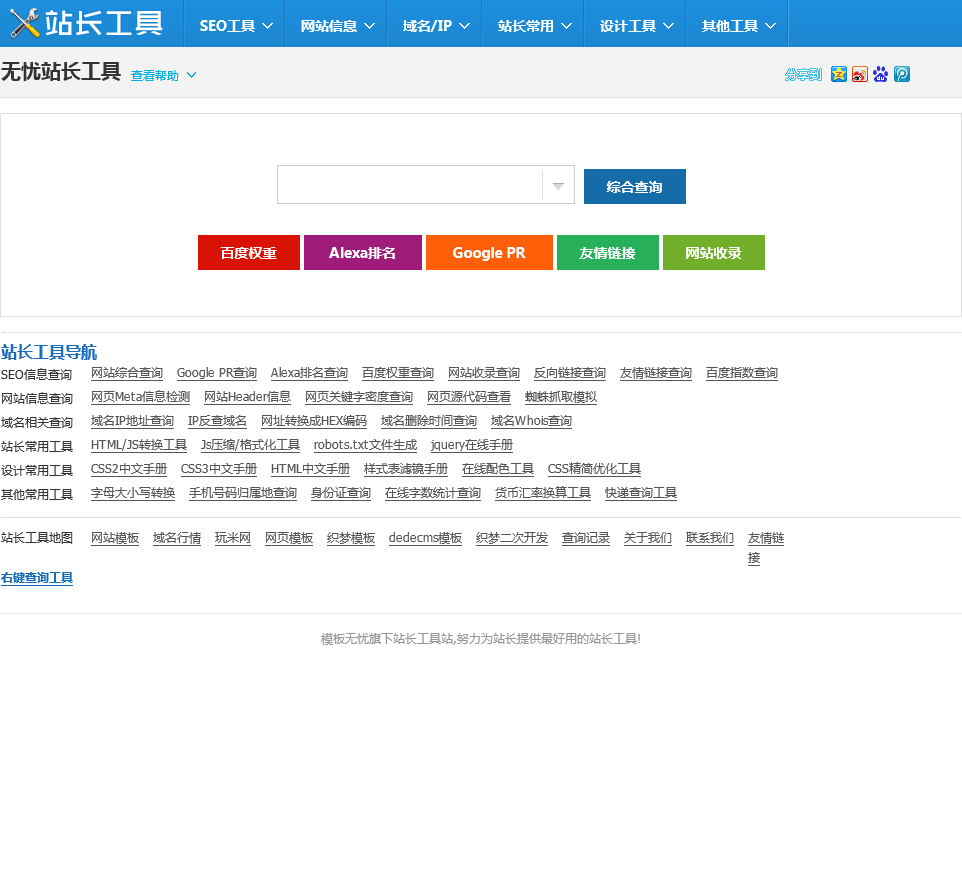
Task: Open 百度指数查询 link
Action: (x=742, y=373)
